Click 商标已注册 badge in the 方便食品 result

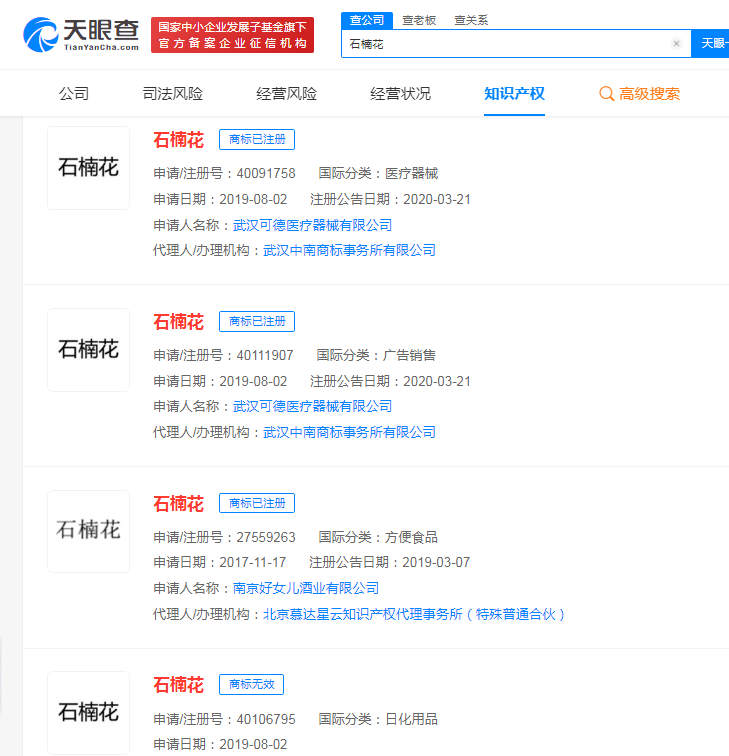pyautogui.click(x=257, y=503)
